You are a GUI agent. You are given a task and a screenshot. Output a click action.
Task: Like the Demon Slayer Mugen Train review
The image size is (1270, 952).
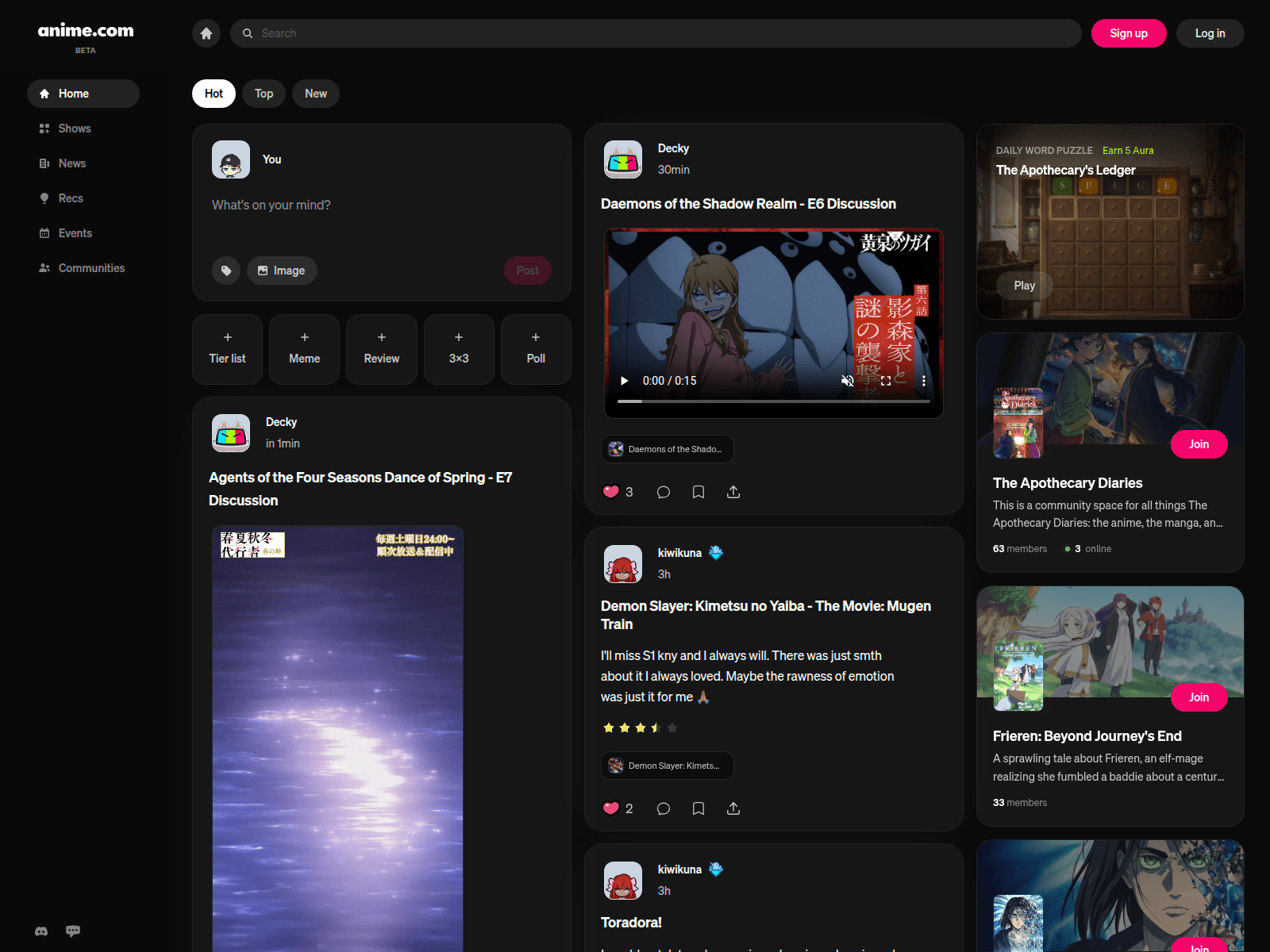pyautogui.click(x=610, y=808)
